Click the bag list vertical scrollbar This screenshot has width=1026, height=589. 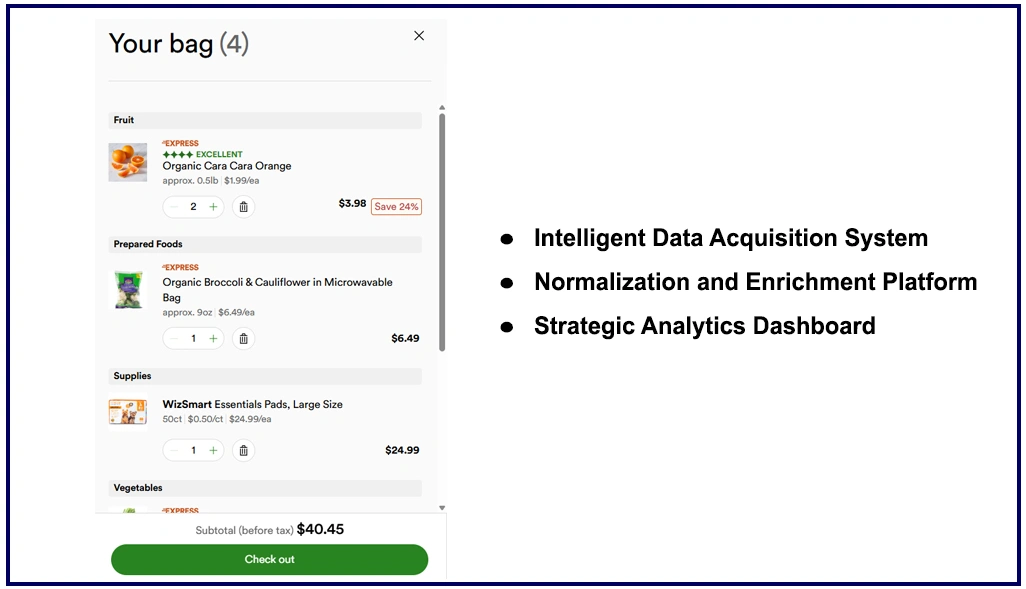tap(442, 230)
